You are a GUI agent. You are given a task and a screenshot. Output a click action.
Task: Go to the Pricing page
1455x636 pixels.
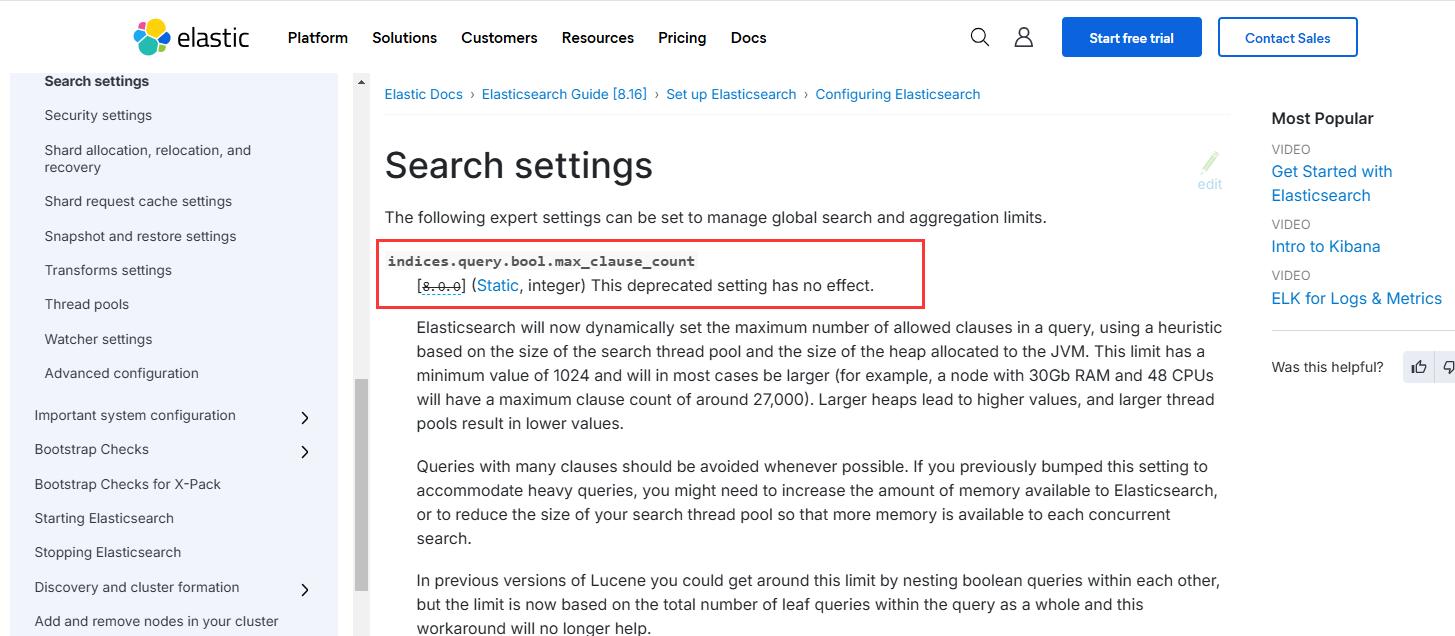682,37
